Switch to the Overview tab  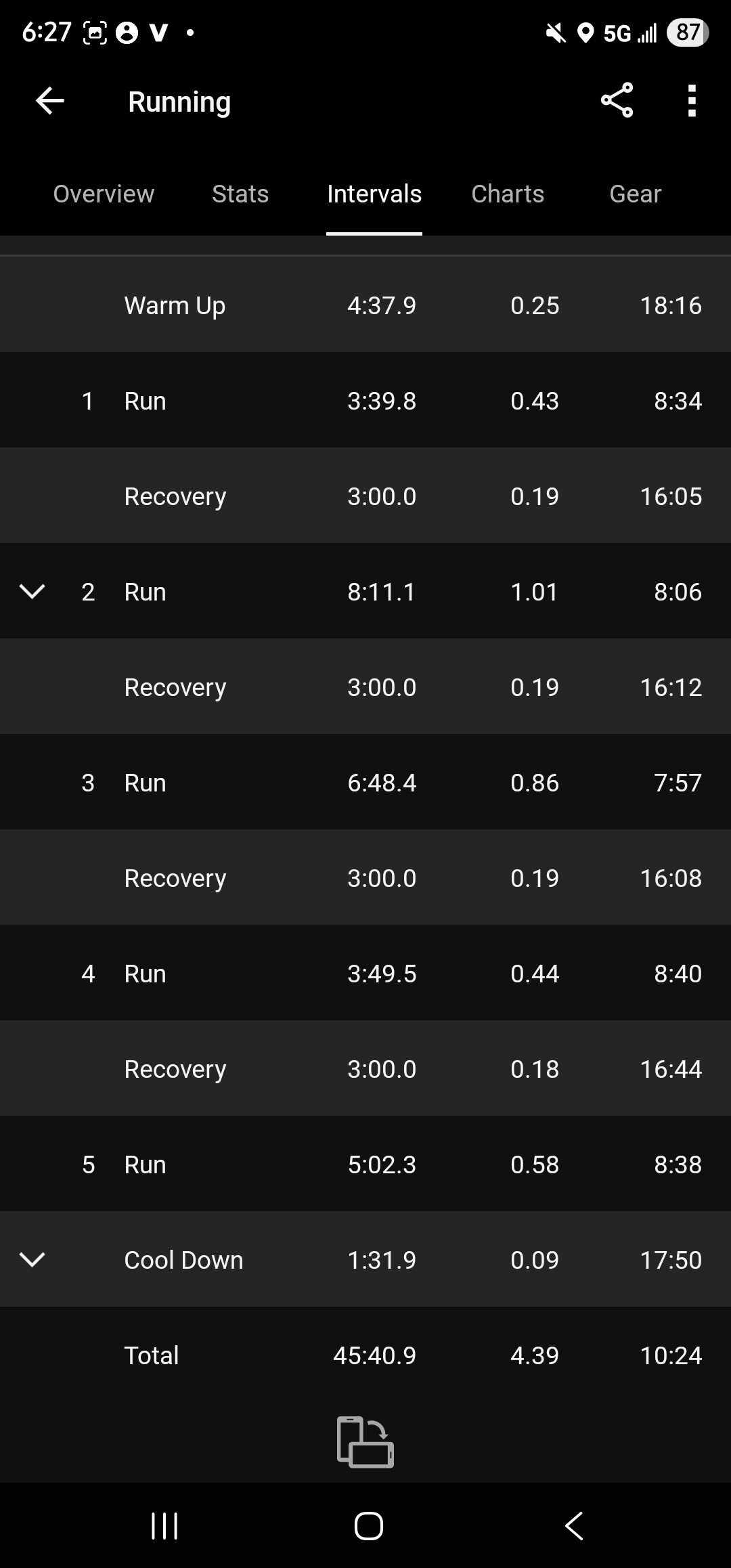104,194
